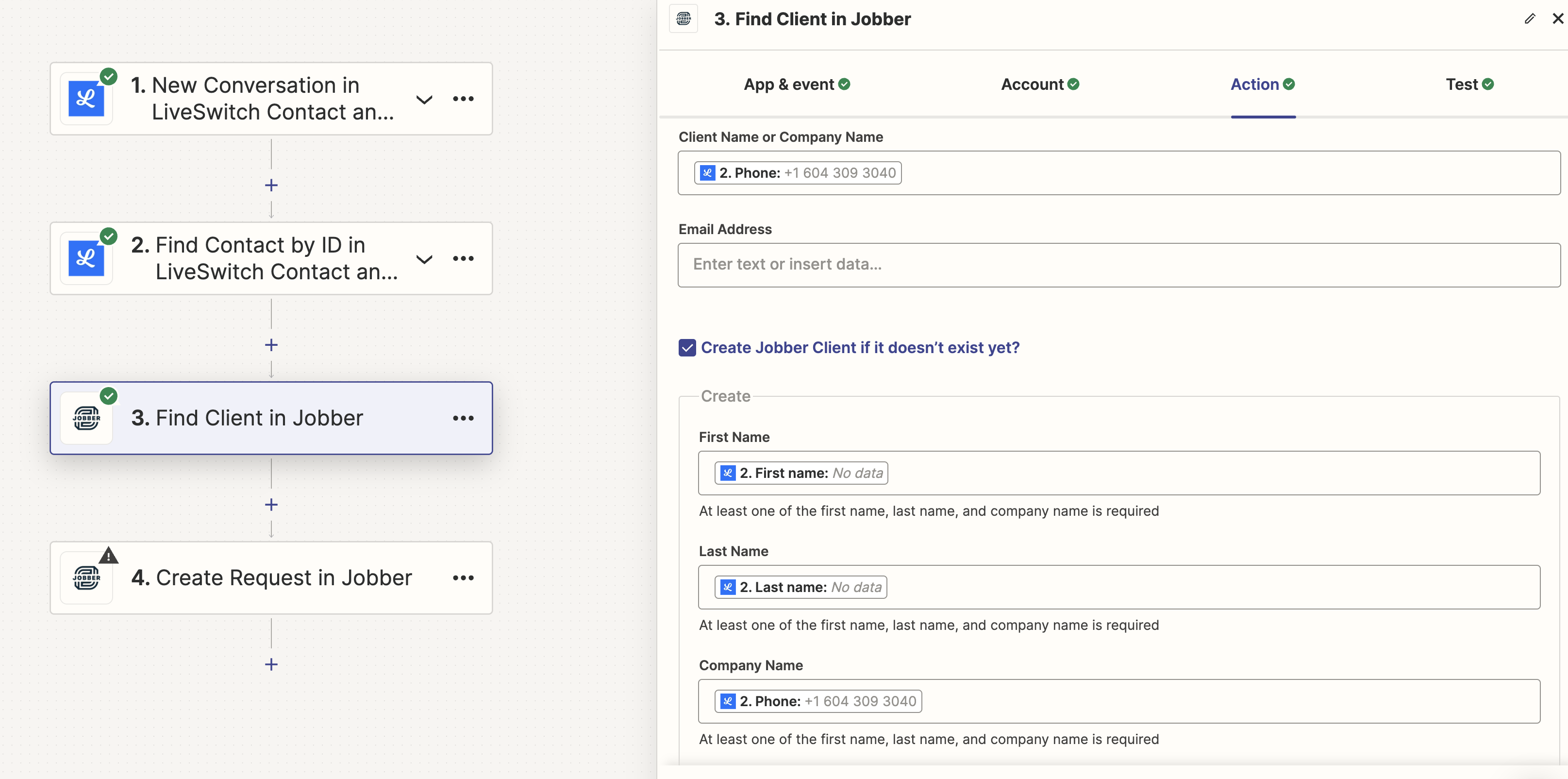
Task: Expand step 1 New Conversation chevron
Action: (424, 99)
